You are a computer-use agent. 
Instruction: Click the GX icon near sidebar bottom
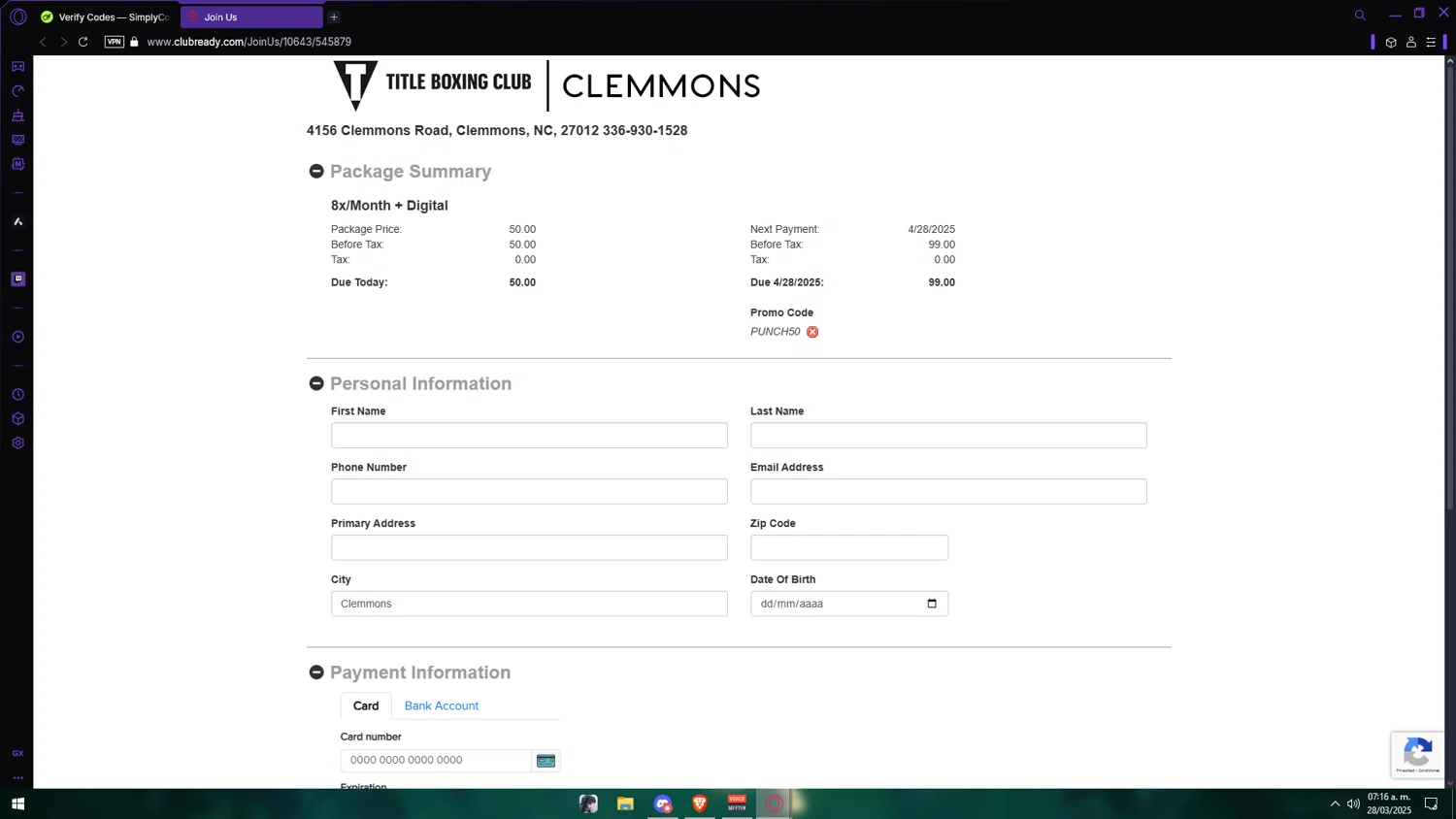pyautogui.click(x=17, y=753)
